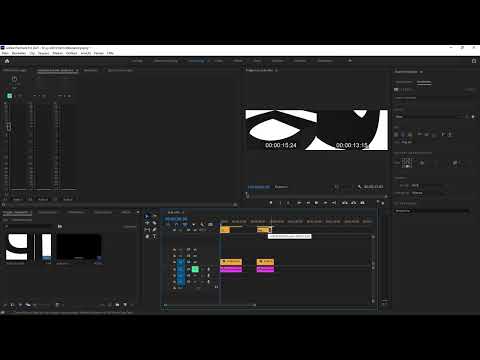Select the Ripple Edit tool
The image size is (480, 360).
click(x=147, y=223)
